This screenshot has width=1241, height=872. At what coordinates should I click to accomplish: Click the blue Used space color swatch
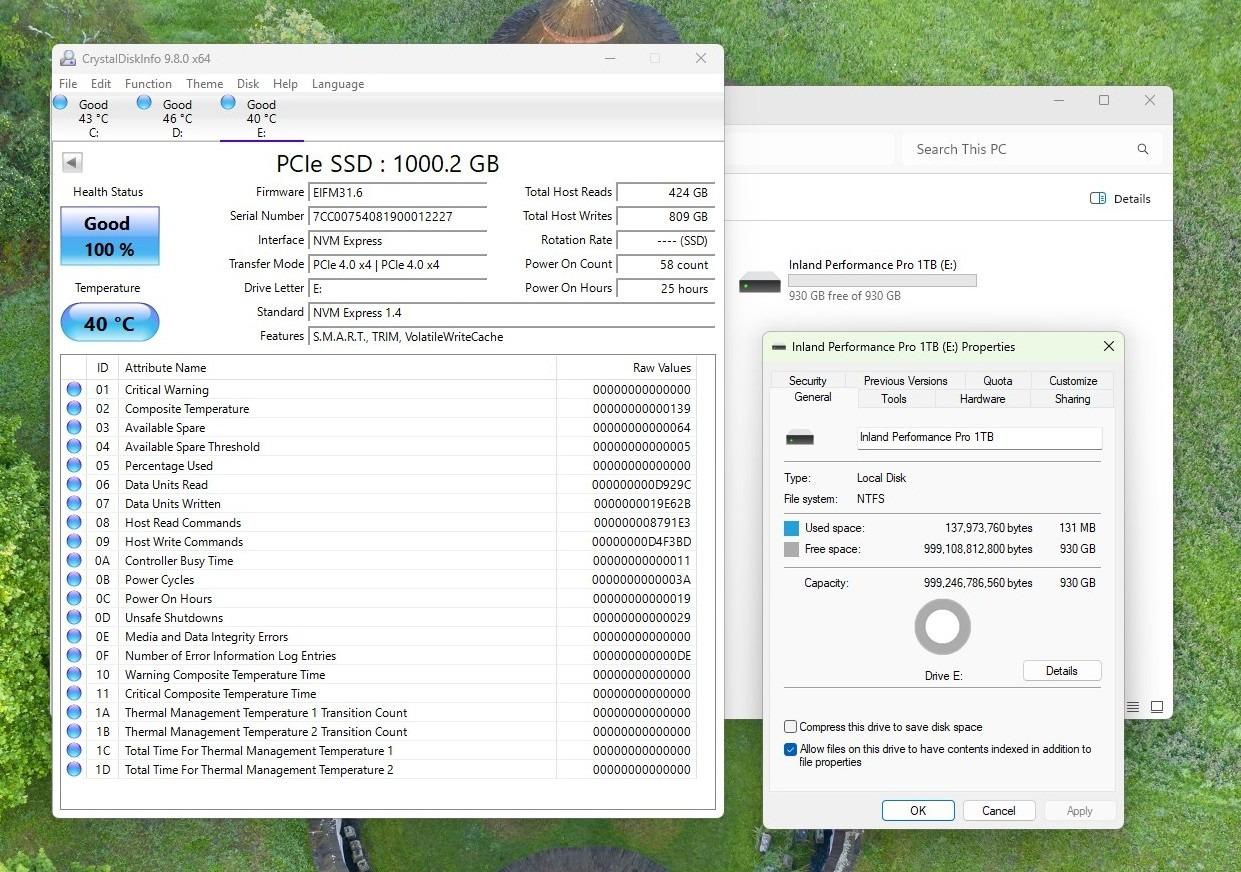click(x=792, y=528)
